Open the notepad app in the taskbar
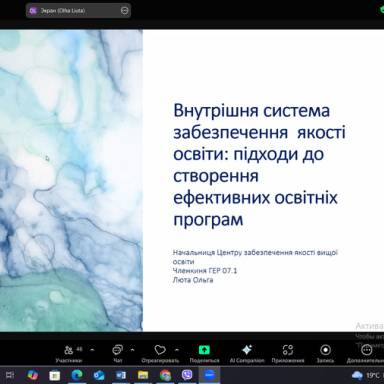384x384 pixels. [x=54, y=376]
